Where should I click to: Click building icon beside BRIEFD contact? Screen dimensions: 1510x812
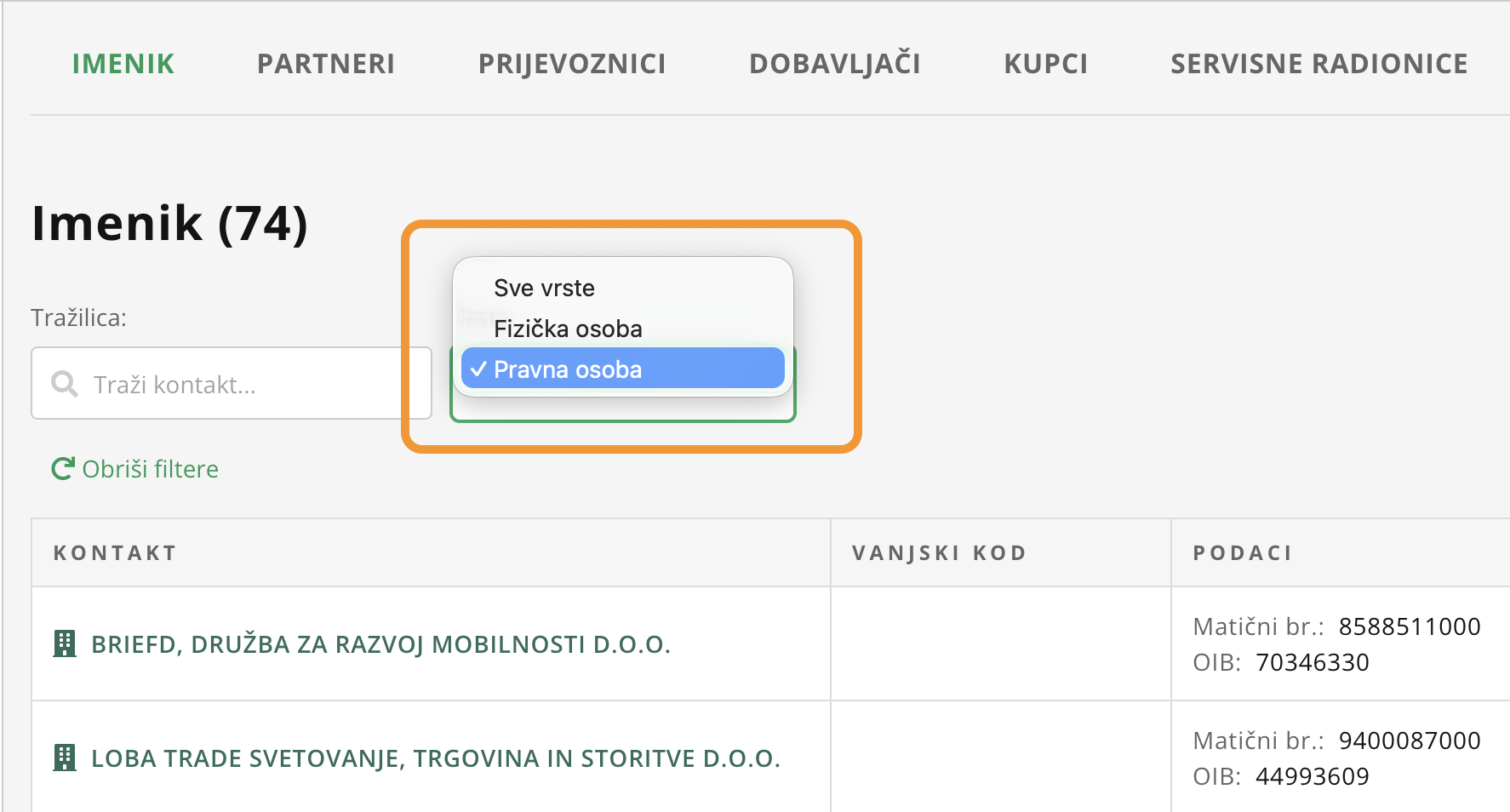coord(65,644)
